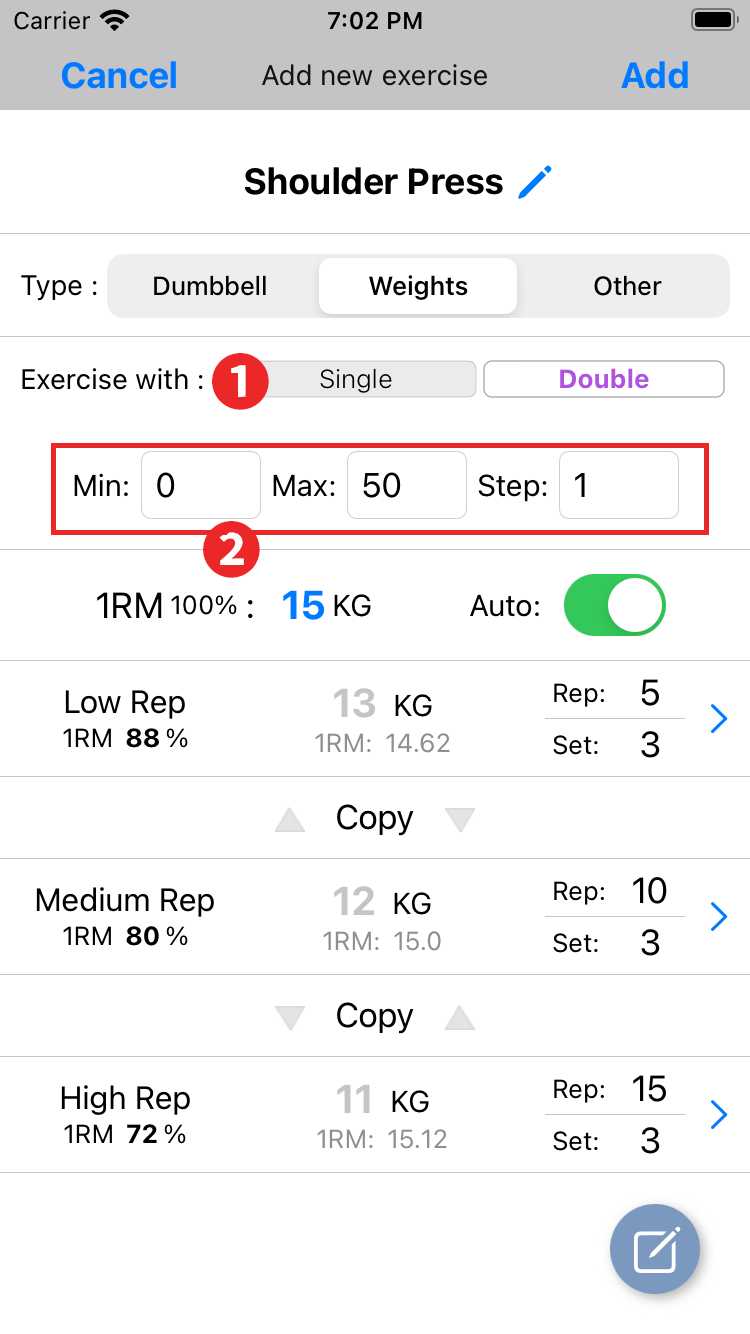This screenshot has height=1334, width=750.
Task: Switch type to Other
Action: pyautogui.click(x=627, y=287)
